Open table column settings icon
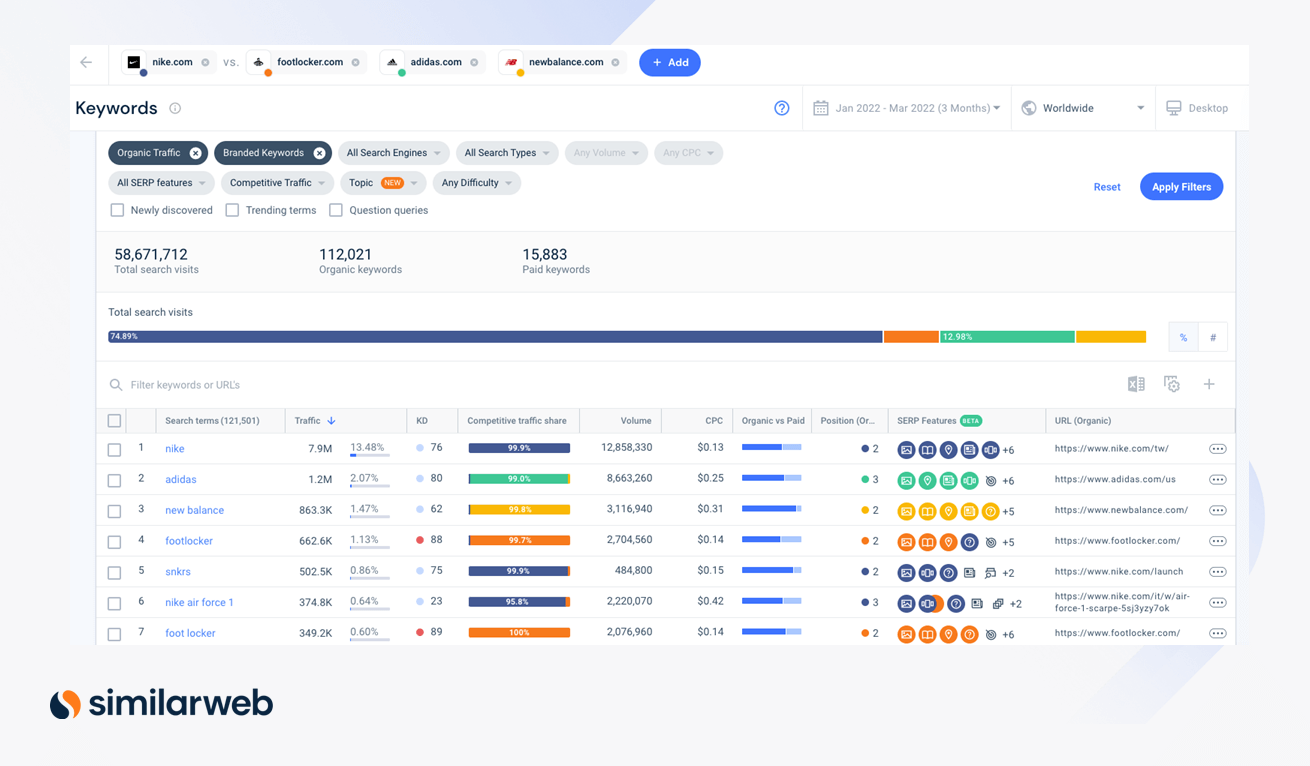 1172,384
